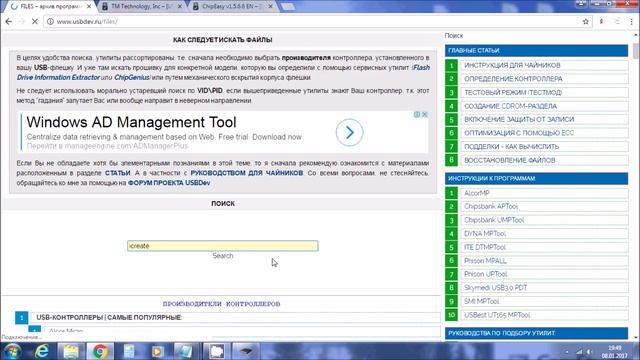640x360 pixels.
Task: Close the FILES browser tab
Action: point(89,7)
